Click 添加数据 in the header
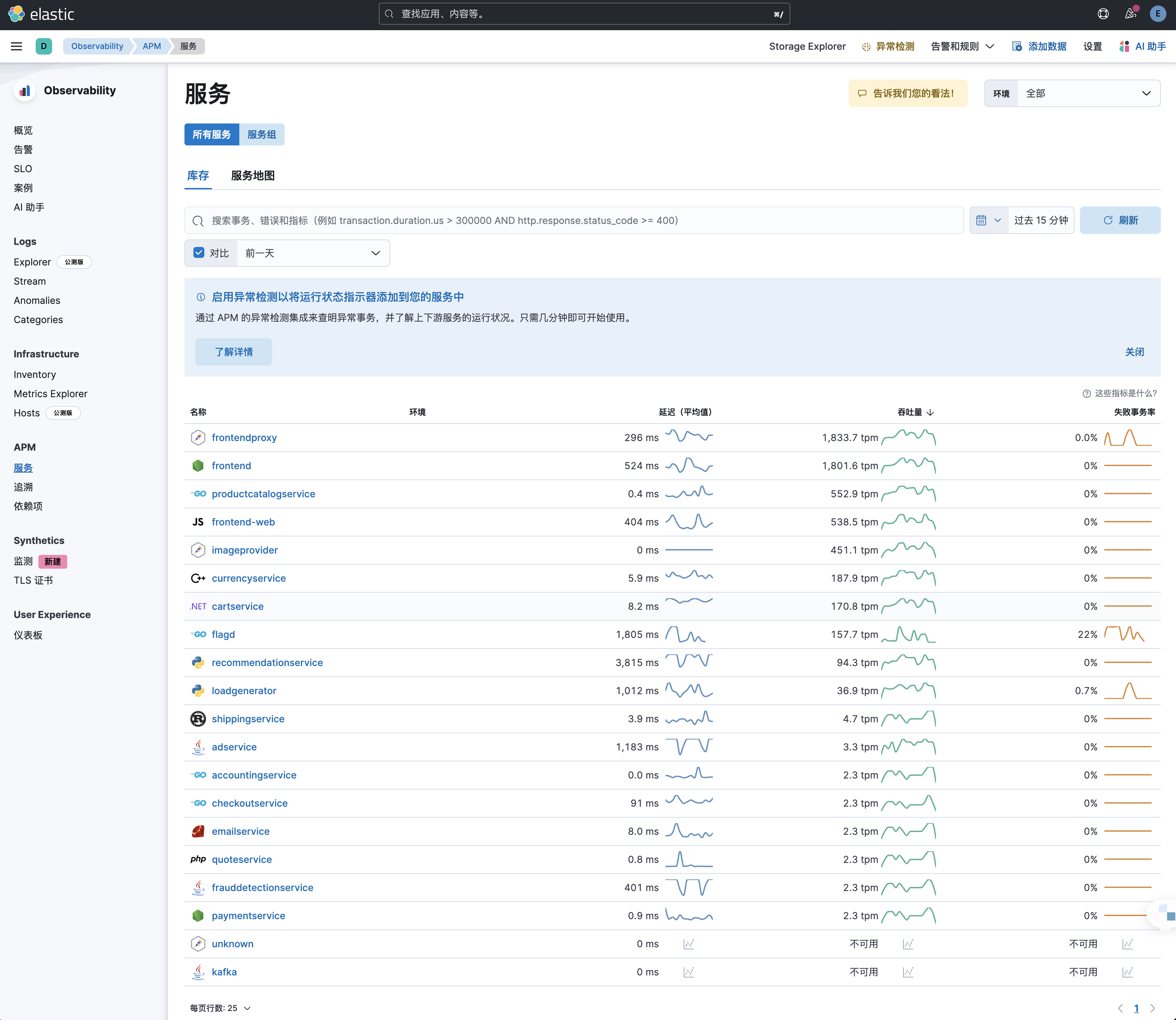The width and height of the screenshot is (1176, 1020). click(x=1040, y=46)
